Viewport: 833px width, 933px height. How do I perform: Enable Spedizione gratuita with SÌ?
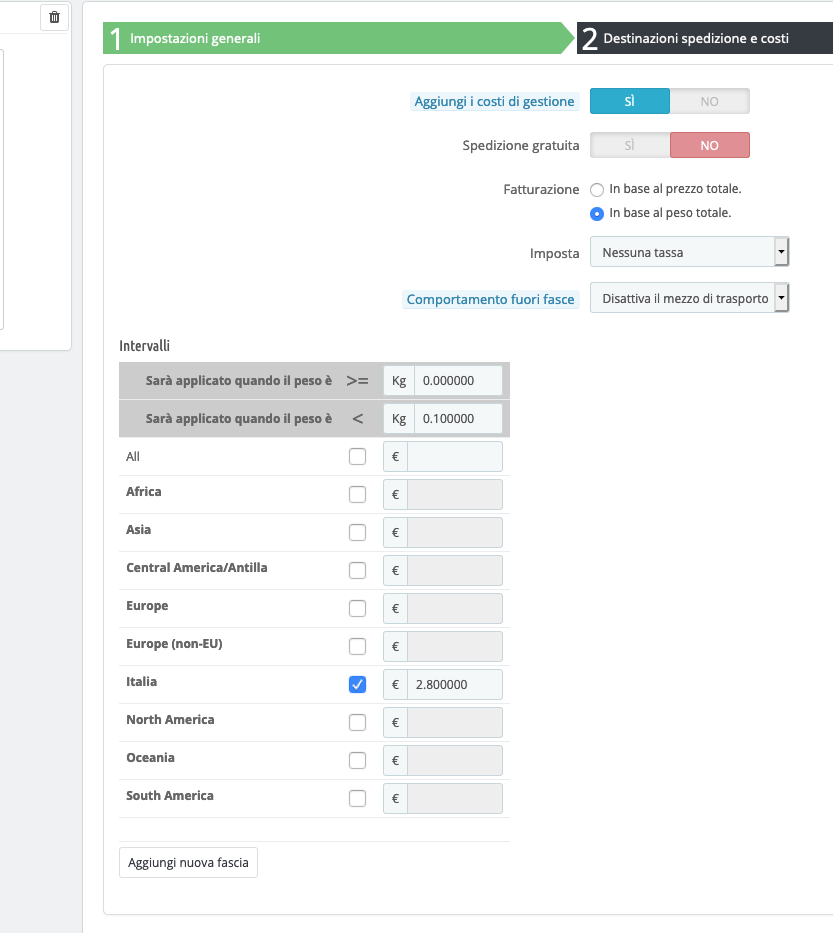(x=630, y=145)
